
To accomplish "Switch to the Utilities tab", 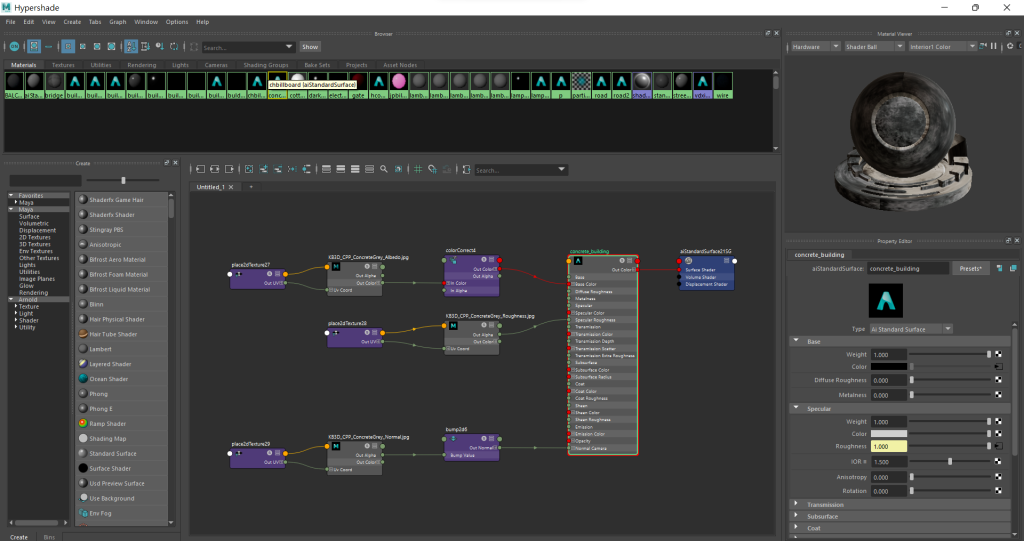I will (x=101, y=65).
